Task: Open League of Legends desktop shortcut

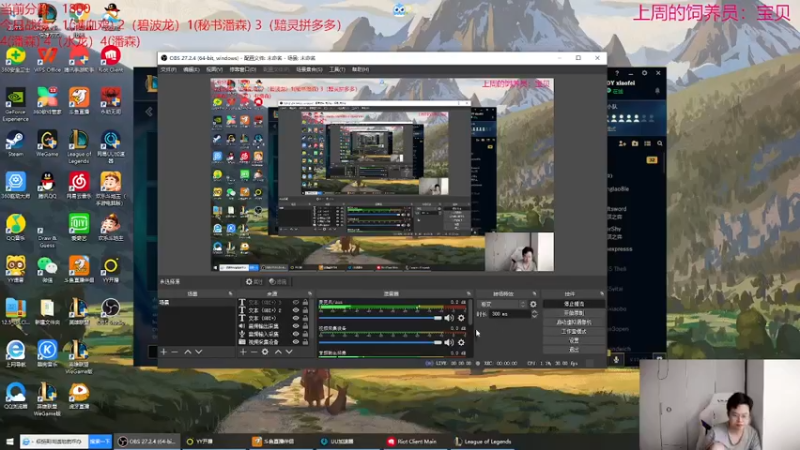Action: (x=79, y=146)
